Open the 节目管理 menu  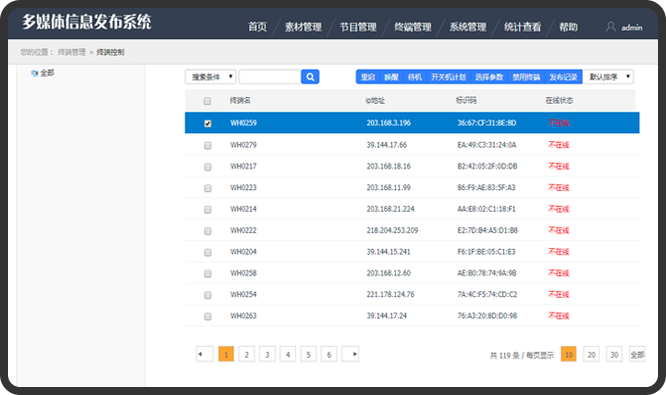point(358,27)
